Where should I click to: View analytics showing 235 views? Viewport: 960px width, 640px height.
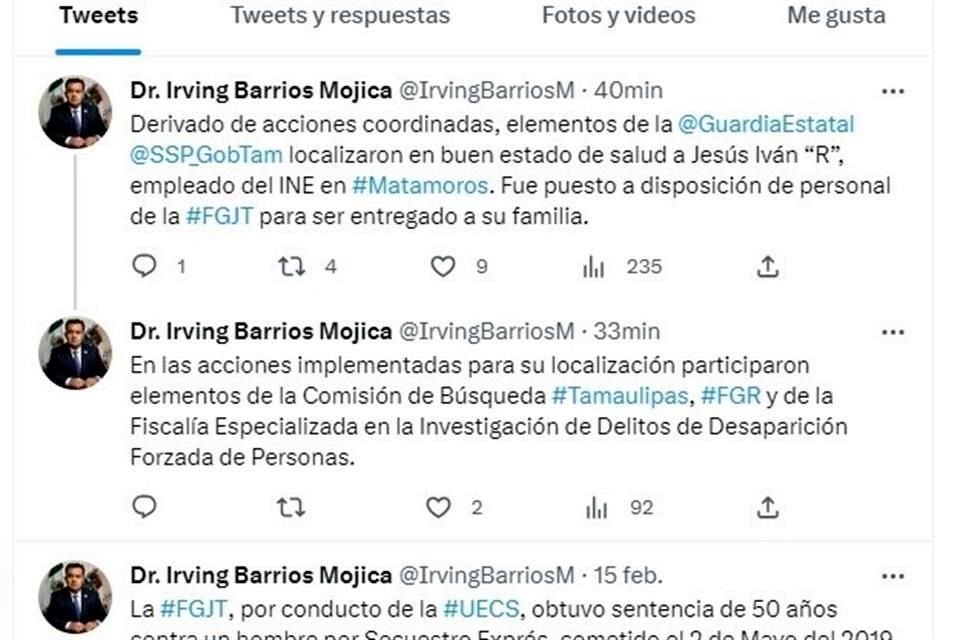[594, 266]
